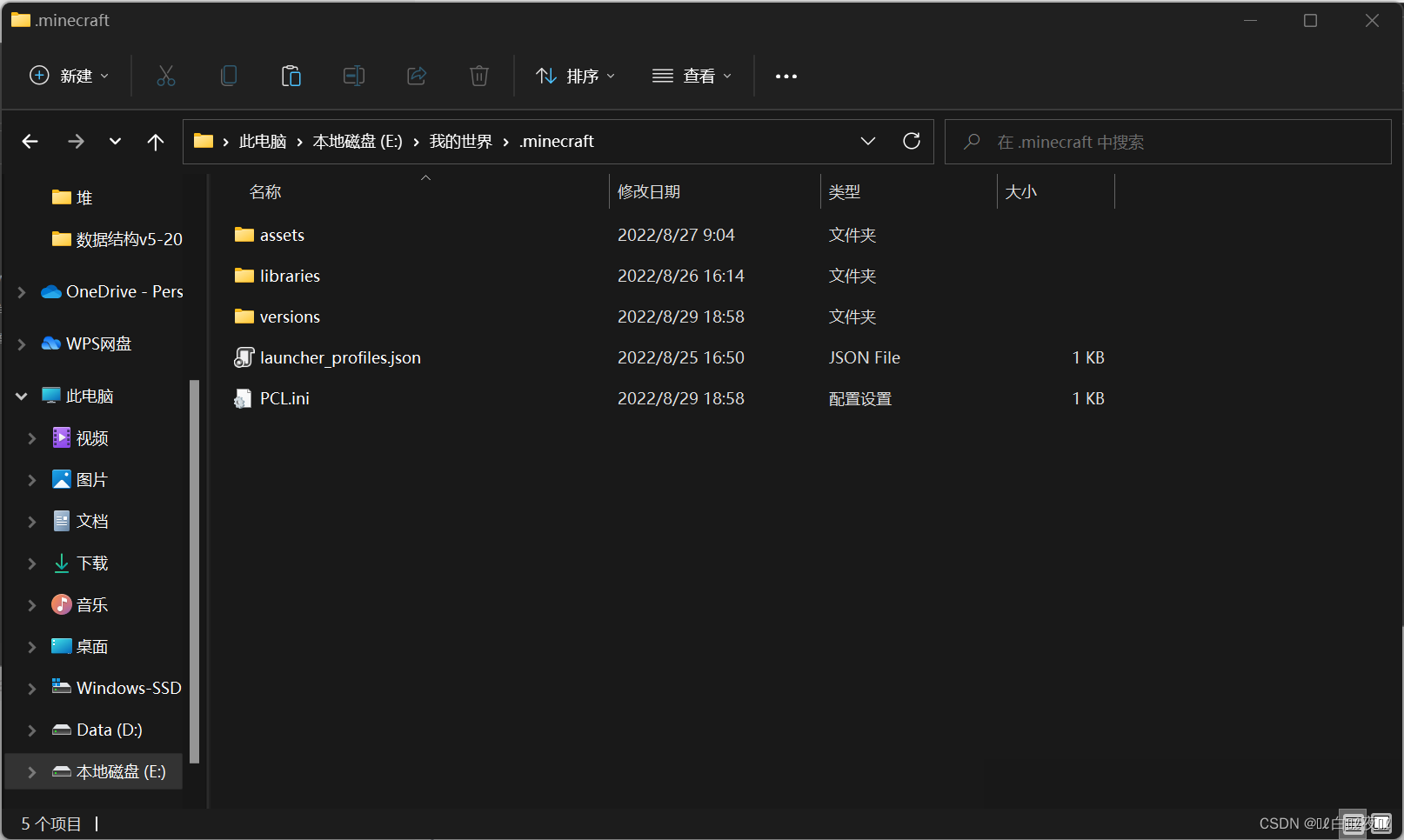
Task: Expand the 图片 sidebar node
Action: (32, 480)
